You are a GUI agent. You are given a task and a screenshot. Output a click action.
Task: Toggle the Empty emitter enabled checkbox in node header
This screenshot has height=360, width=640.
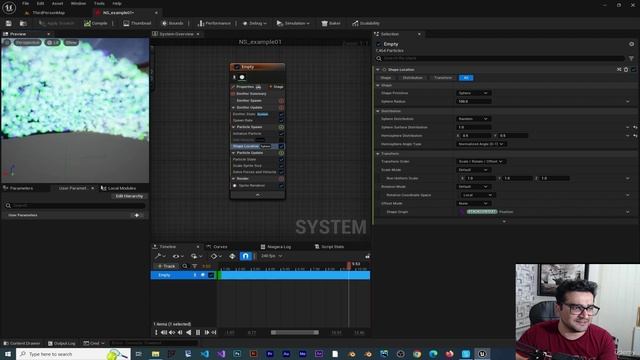pos(237,67)
